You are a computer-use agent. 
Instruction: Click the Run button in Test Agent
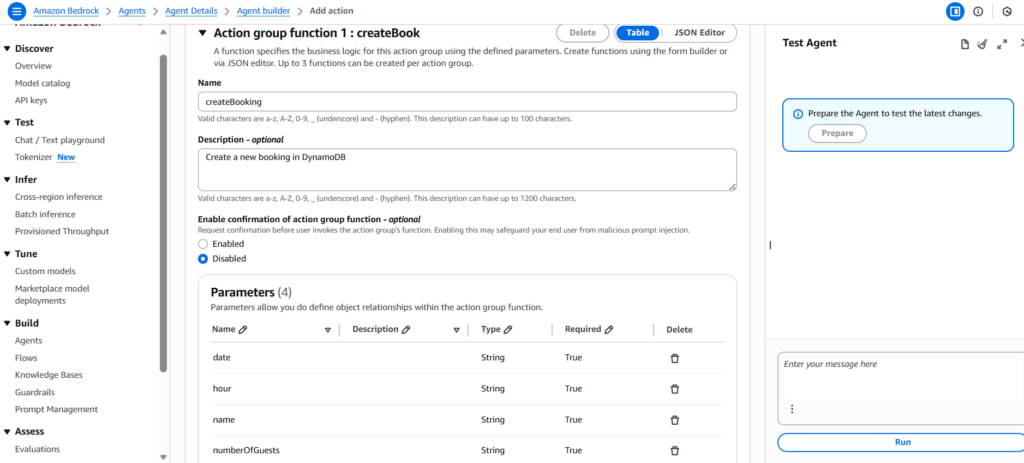[902, 442]
